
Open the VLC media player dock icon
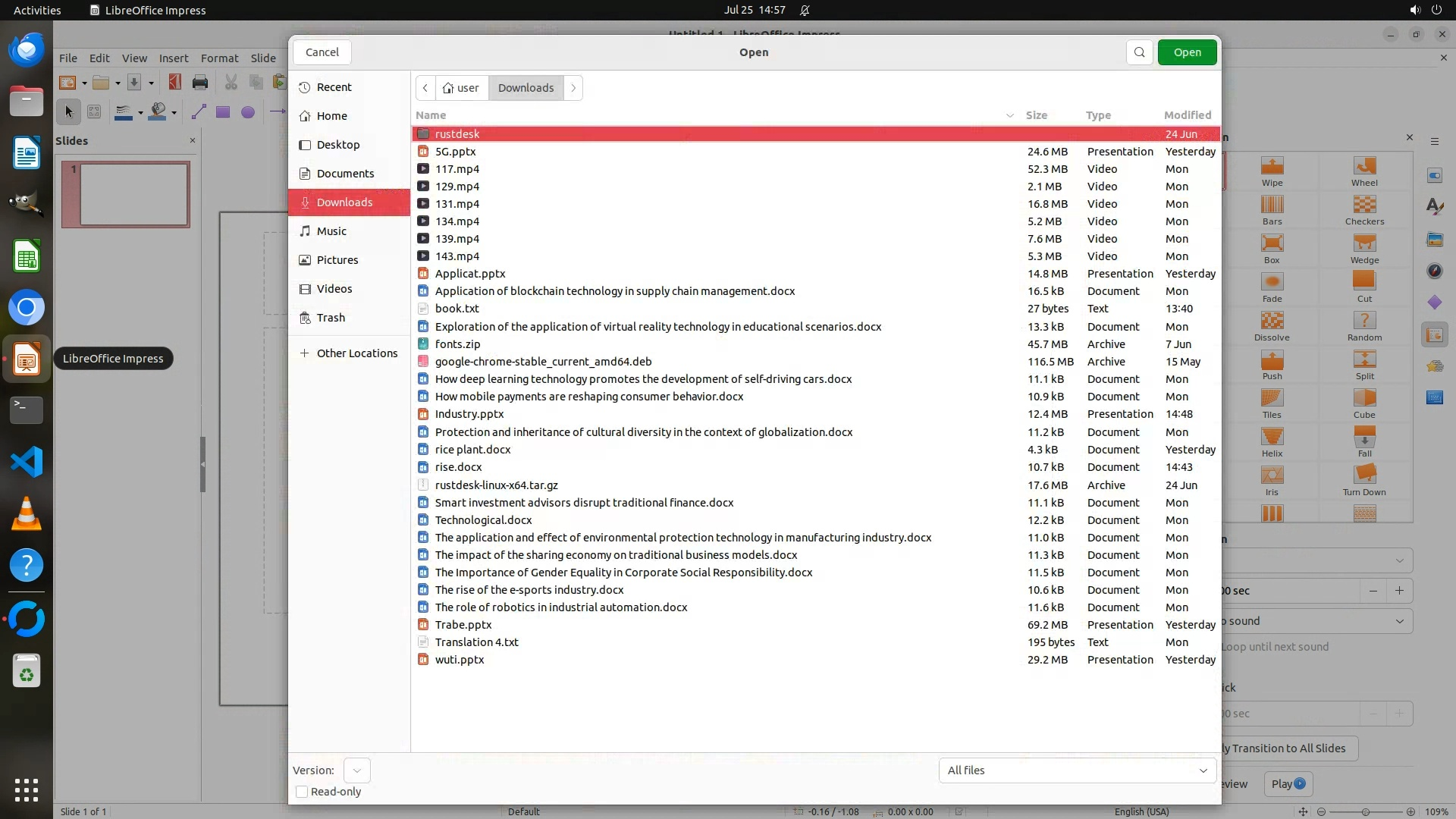(27, 513)
